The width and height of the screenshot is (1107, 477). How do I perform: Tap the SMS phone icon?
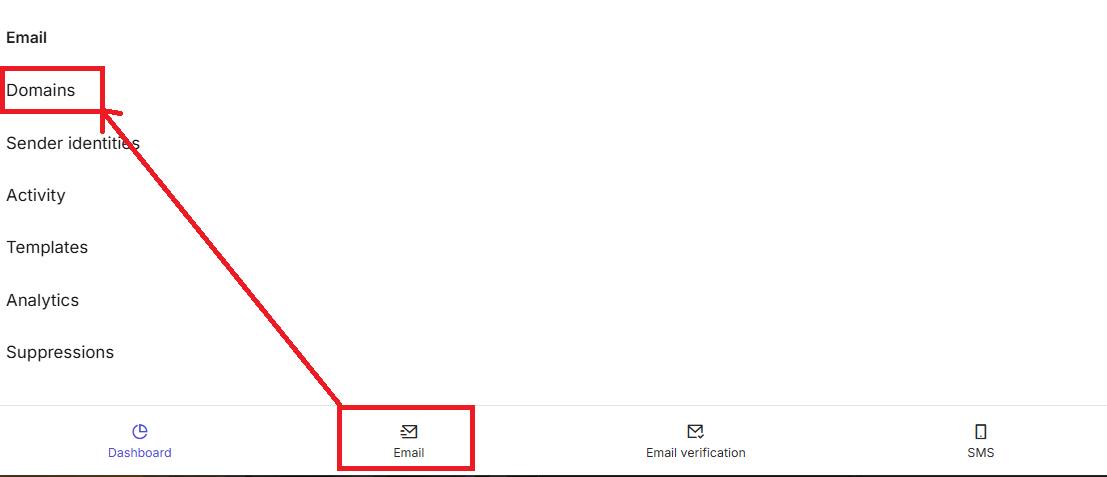[x=981, y=431]
